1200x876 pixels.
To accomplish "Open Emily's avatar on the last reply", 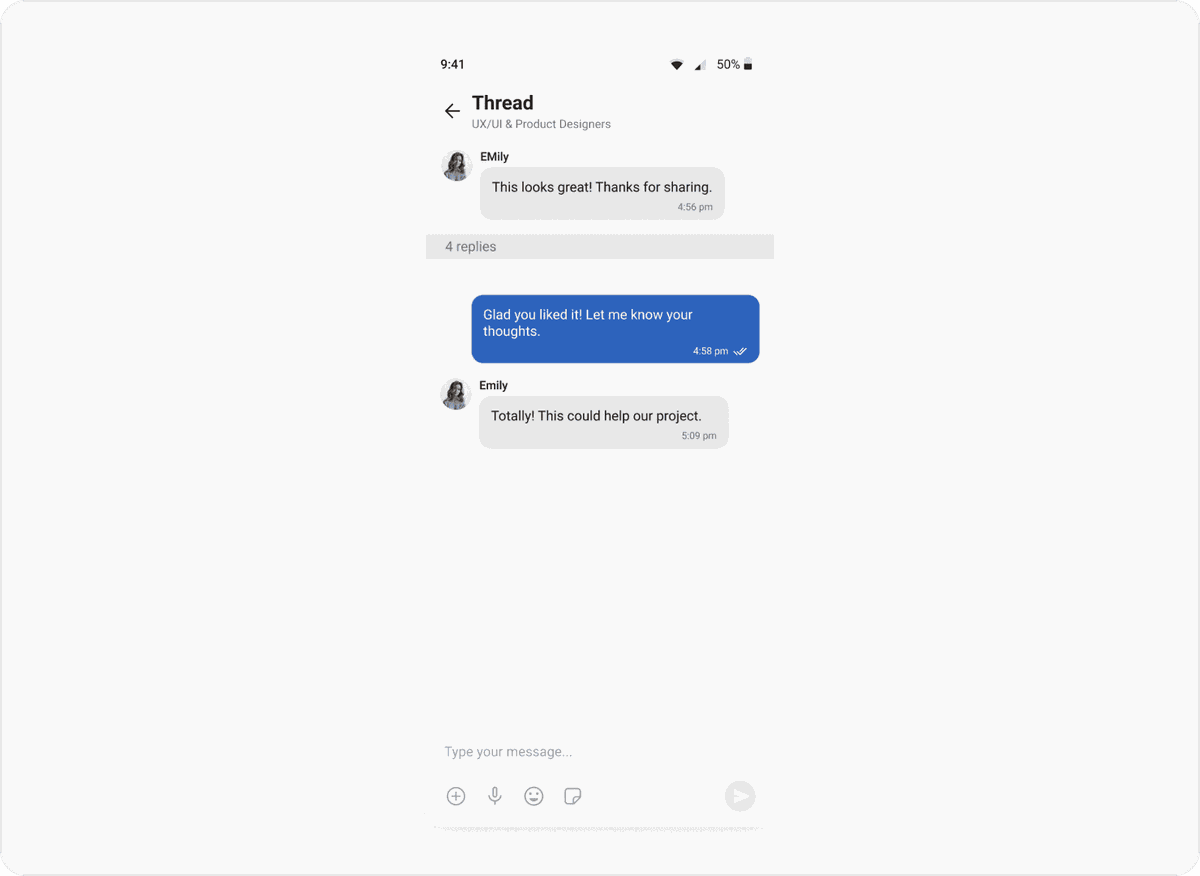I will click(x=456, y=394).
